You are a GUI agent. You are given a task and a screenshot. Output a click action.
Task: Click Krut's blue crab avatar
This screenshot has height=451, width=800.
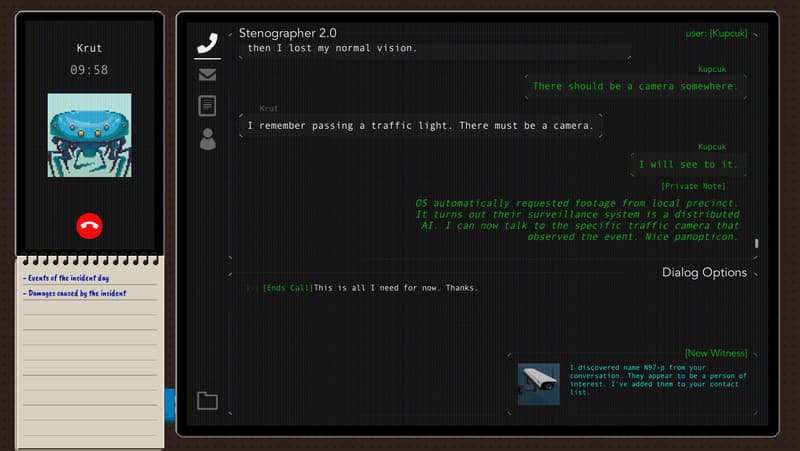coord(89,135)
